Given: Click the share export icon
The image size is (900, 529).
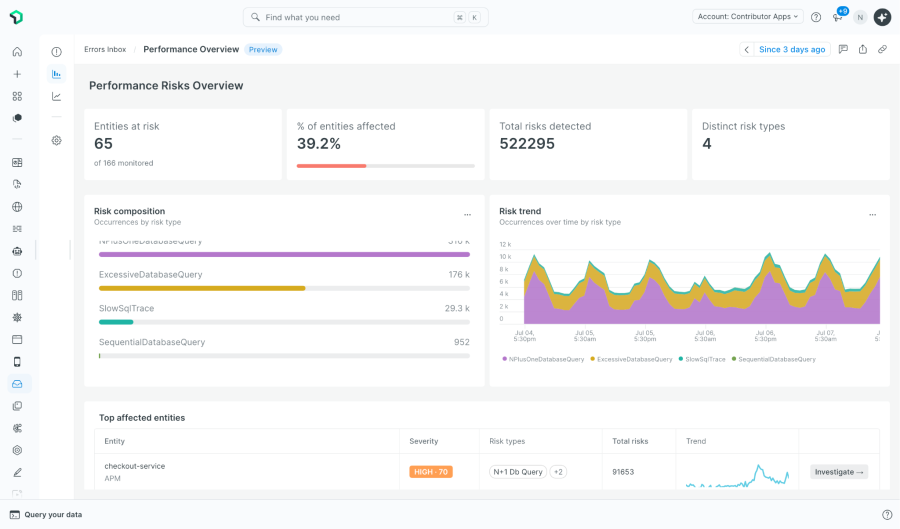Looking at the screenshot, I should (x=863, y=49).
